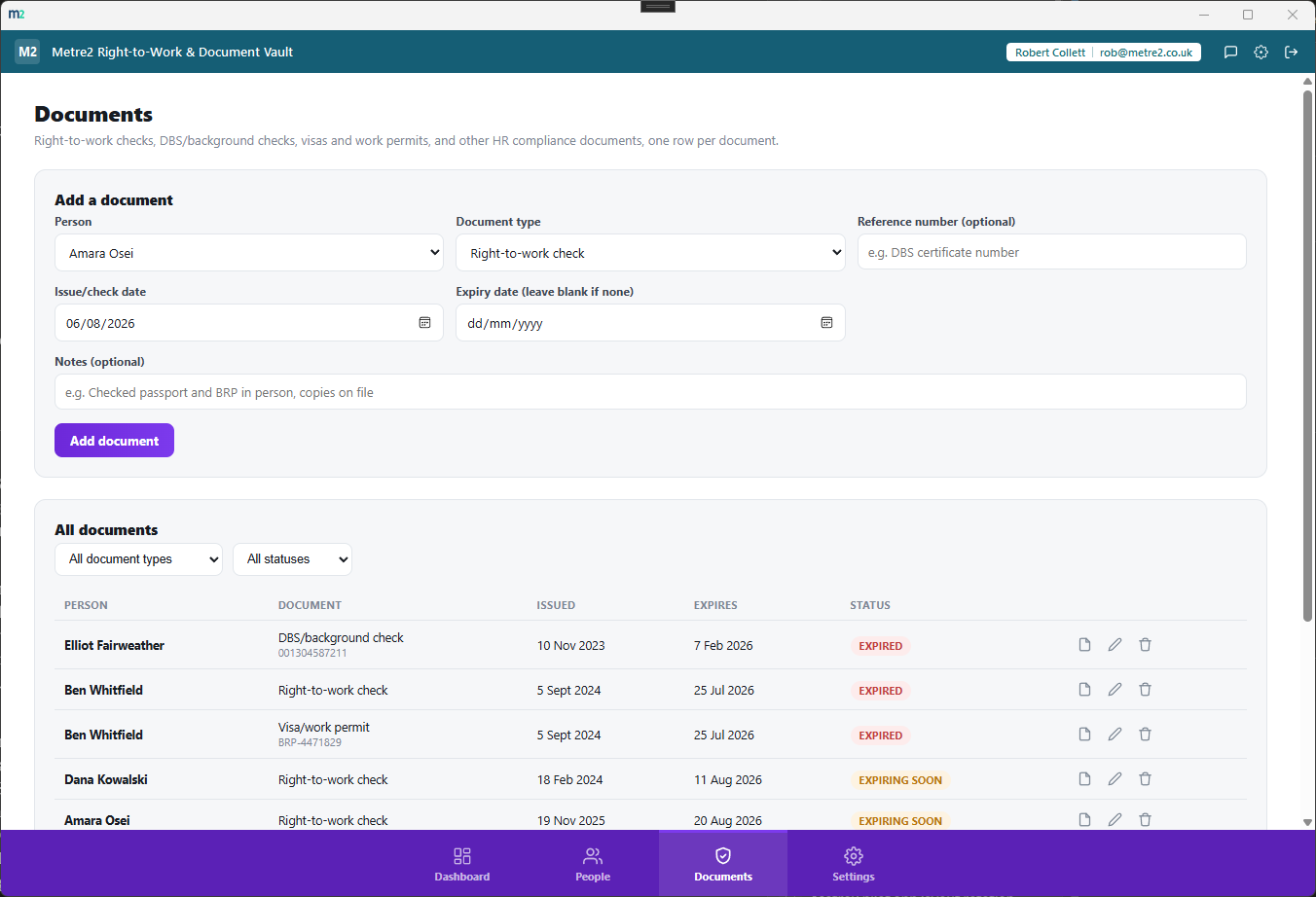The image size is (1316, 897).
Task: Click the PERSON column header
Action: coord(86,605)
